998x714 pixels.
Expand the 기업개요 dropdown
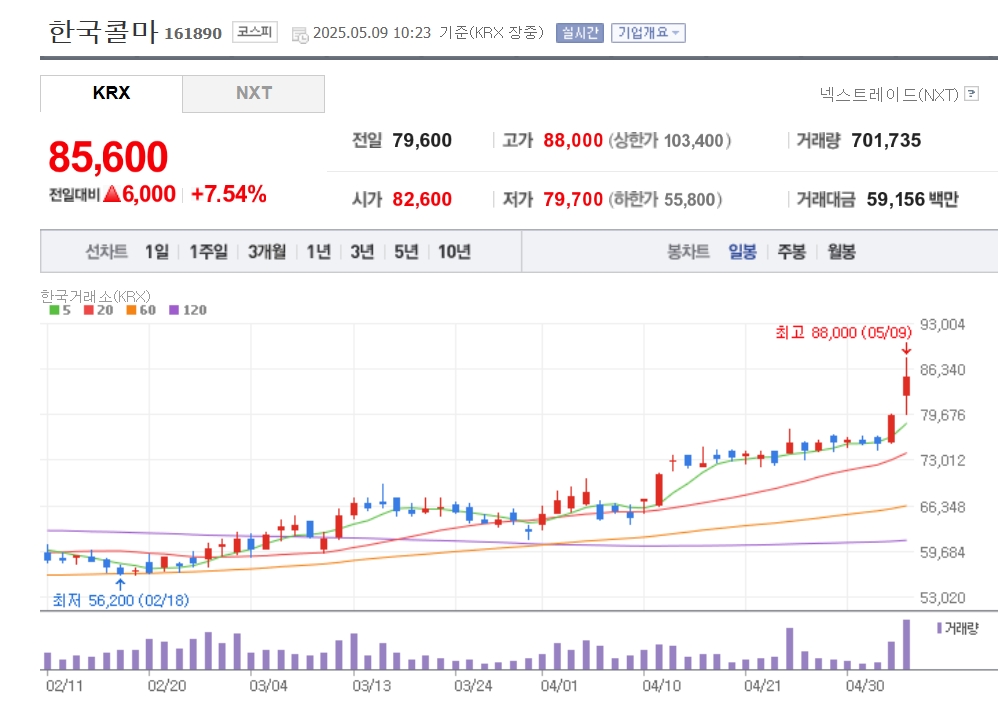648,32
